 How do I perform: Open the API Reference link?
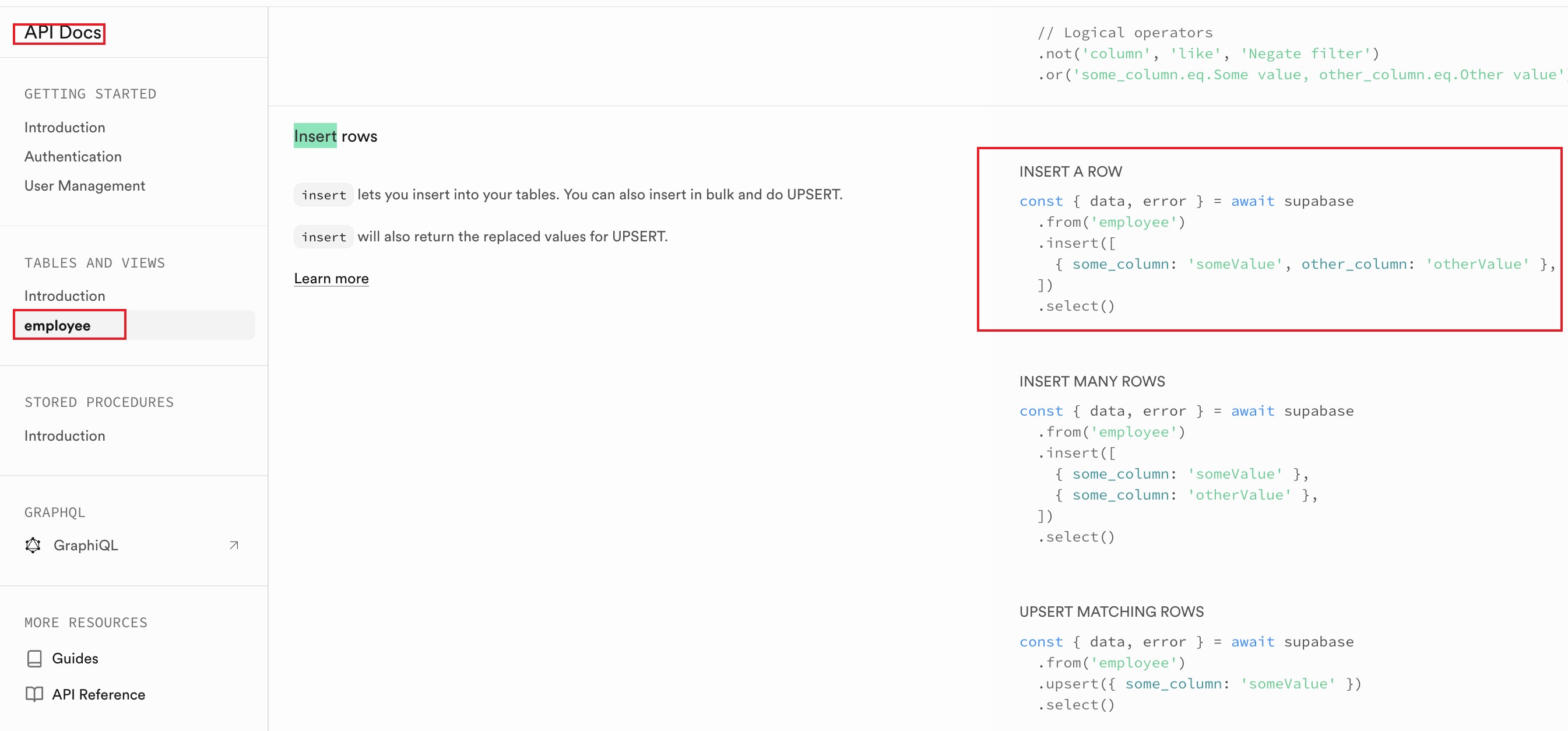[99, 694]
